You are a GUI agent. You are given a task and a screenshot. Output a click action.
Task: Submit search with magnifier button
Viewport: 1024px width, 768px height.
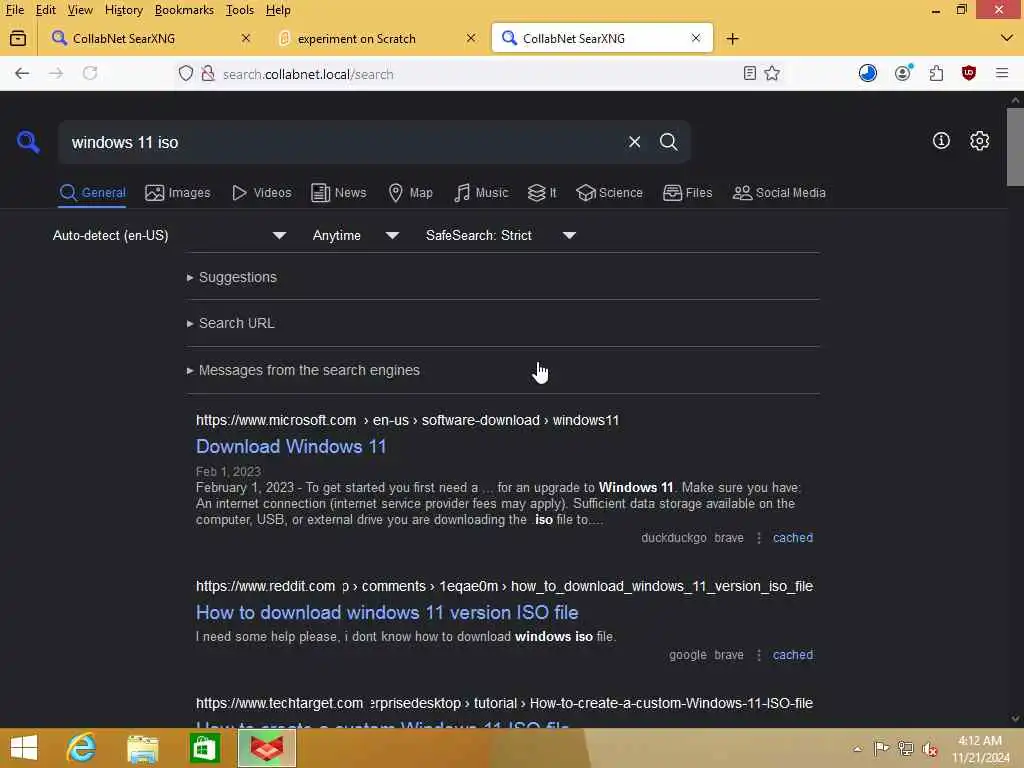click(x=668, y=142)
